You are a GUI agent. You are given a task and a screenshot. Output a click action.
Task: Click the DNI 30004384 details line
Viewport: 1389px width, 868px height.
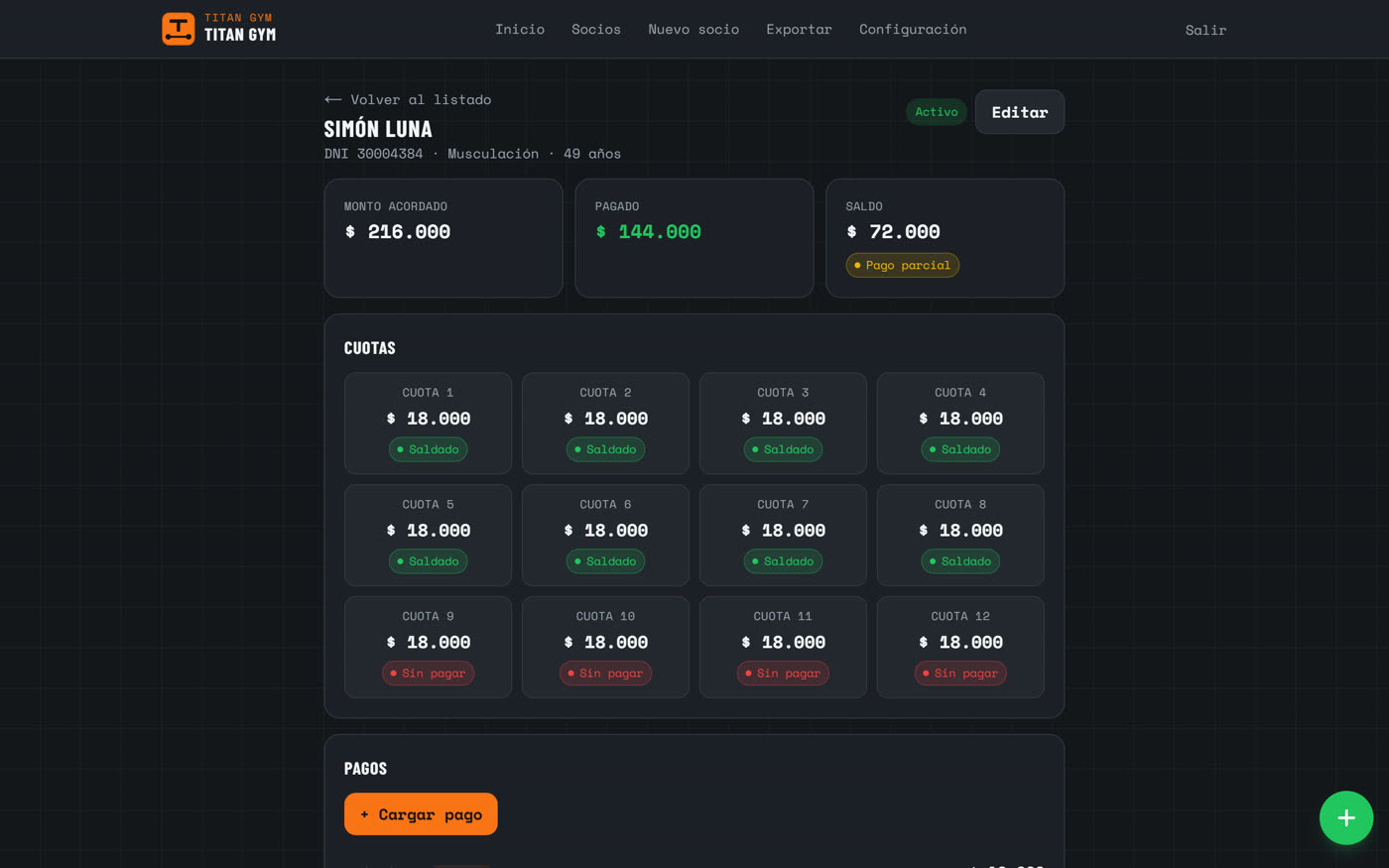(472, 154)
